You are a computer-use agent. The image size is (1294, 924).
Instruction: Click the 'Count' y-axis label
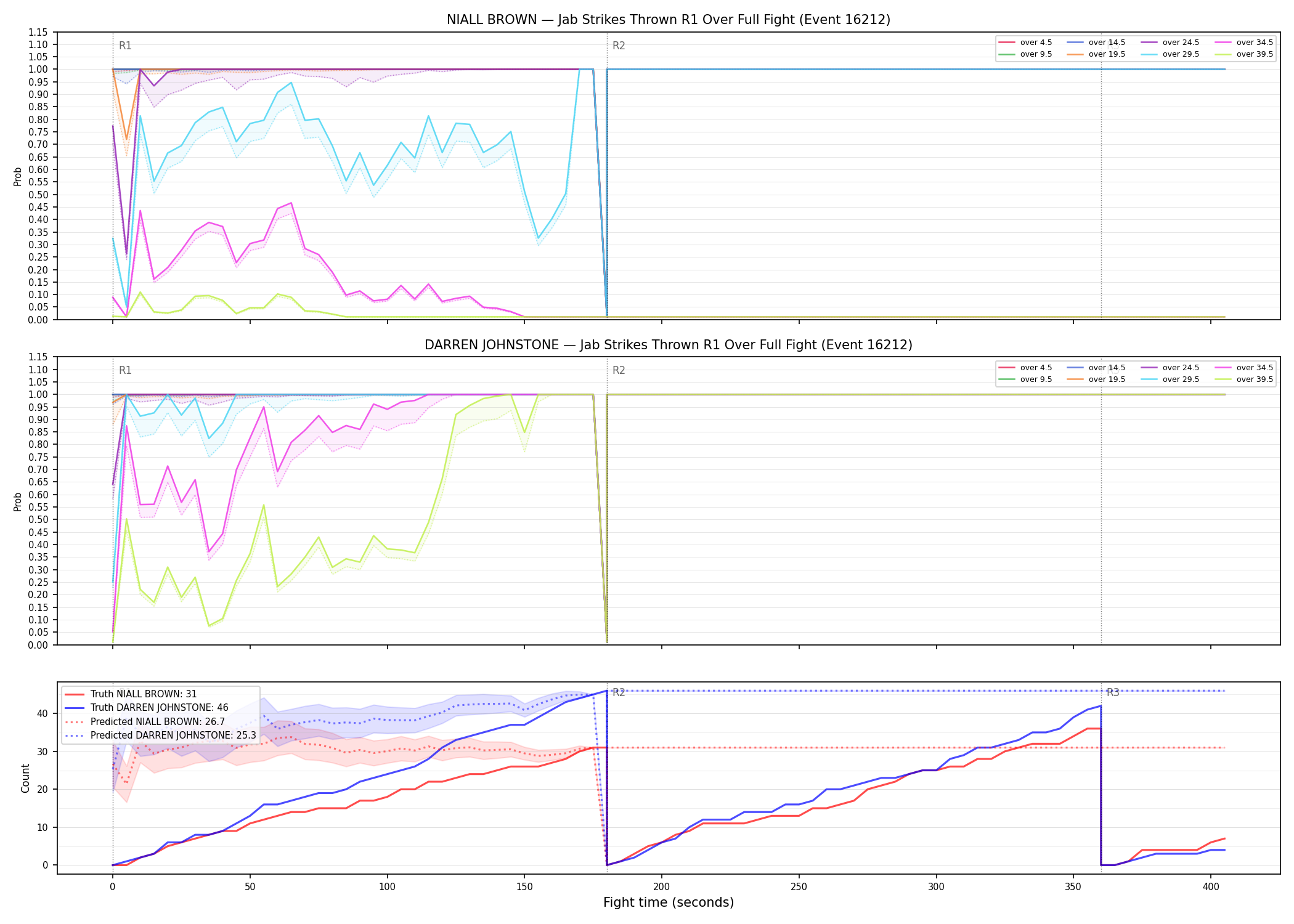tap(25, 778)
